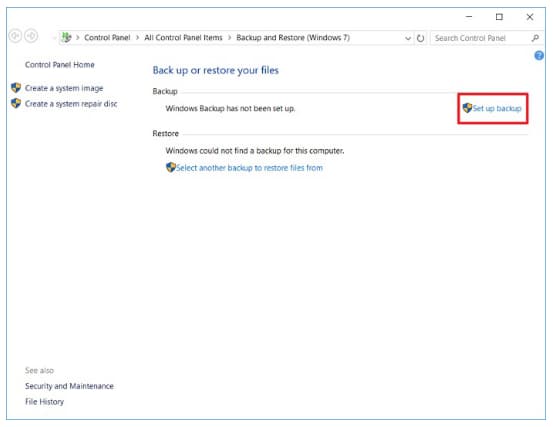Select All Control Panel Items breadcrumb

click(x=183, y=37)
